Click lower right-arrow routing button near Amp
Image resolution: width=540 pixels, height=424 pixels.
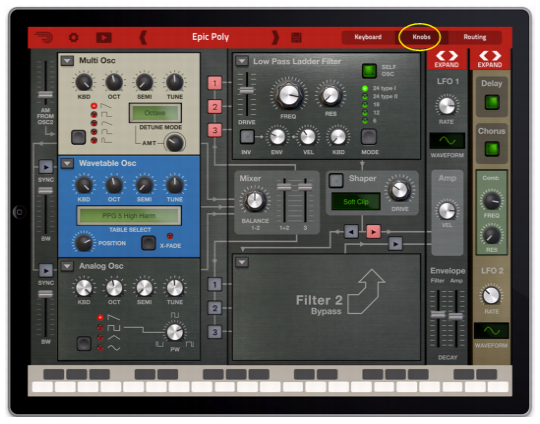point(395,244)
